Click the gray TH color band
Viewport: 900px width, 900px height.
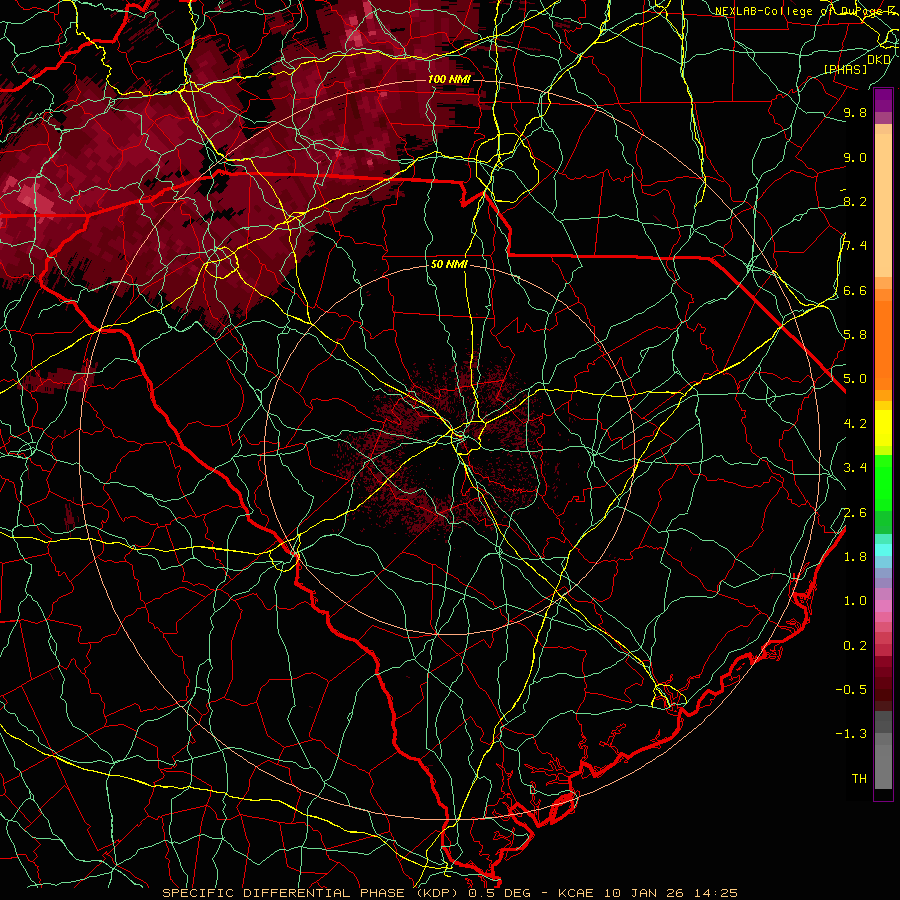click(x=883, y=766)
